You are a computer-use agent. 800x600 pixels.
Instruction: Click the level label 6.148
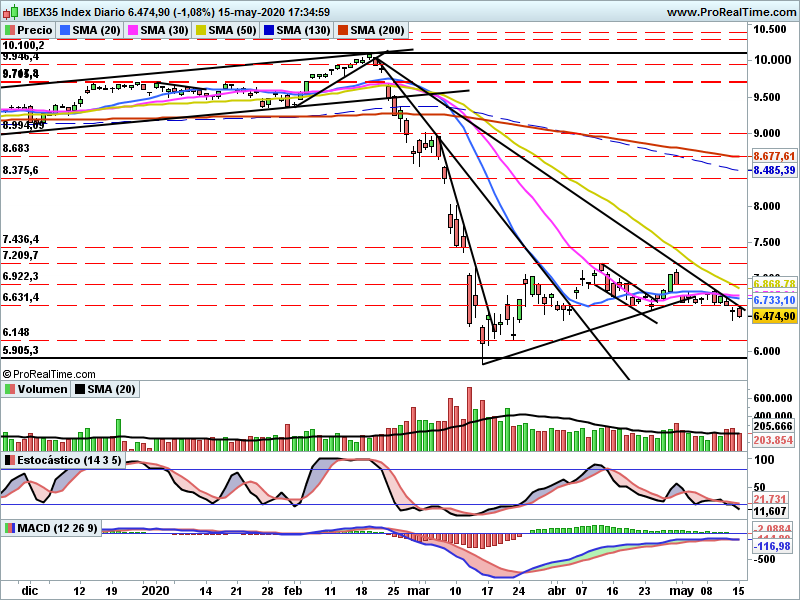pyautogui.click(x=16, y=333)
